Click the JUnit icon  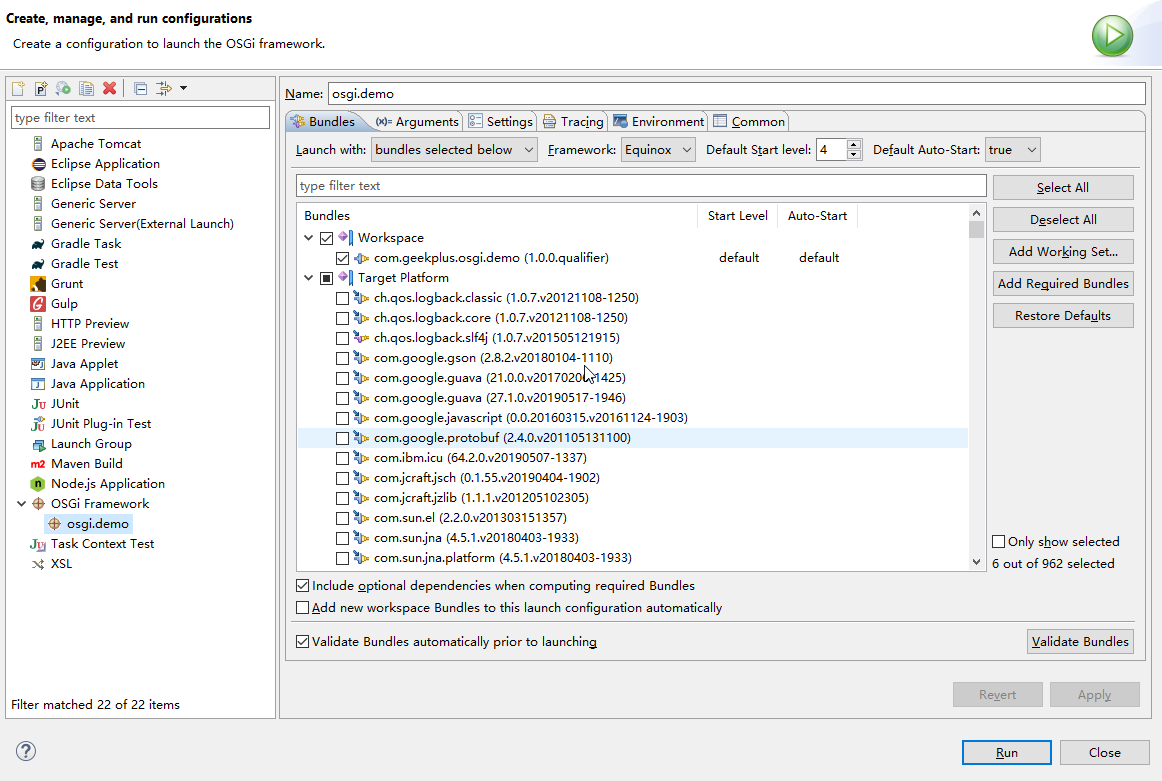[x=38, y=404]
